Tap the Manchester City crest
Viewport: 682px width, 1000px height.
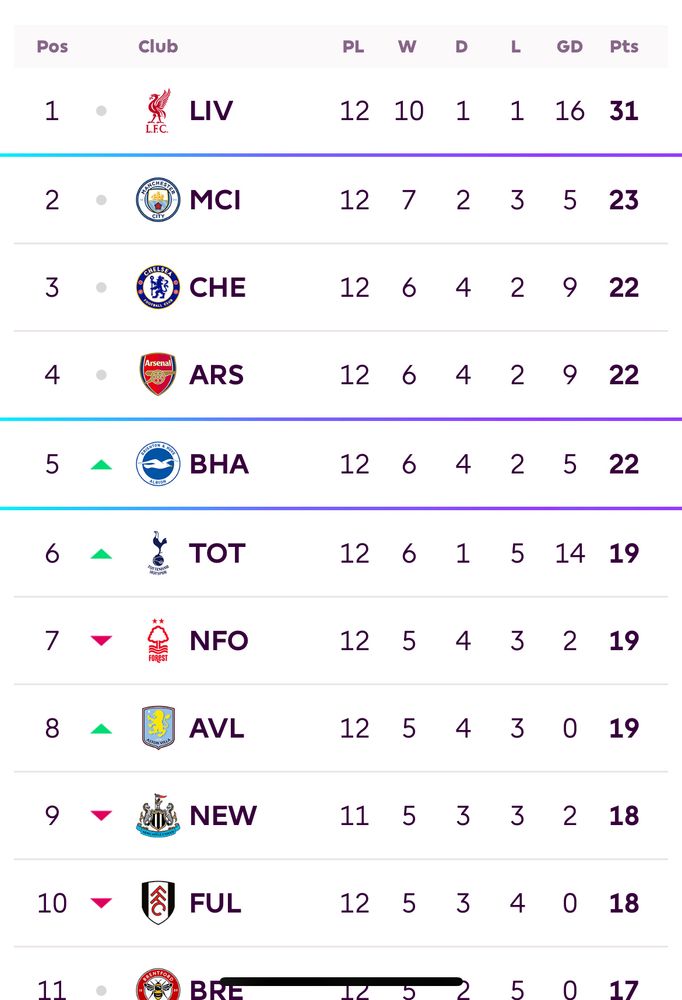point(158,200)
